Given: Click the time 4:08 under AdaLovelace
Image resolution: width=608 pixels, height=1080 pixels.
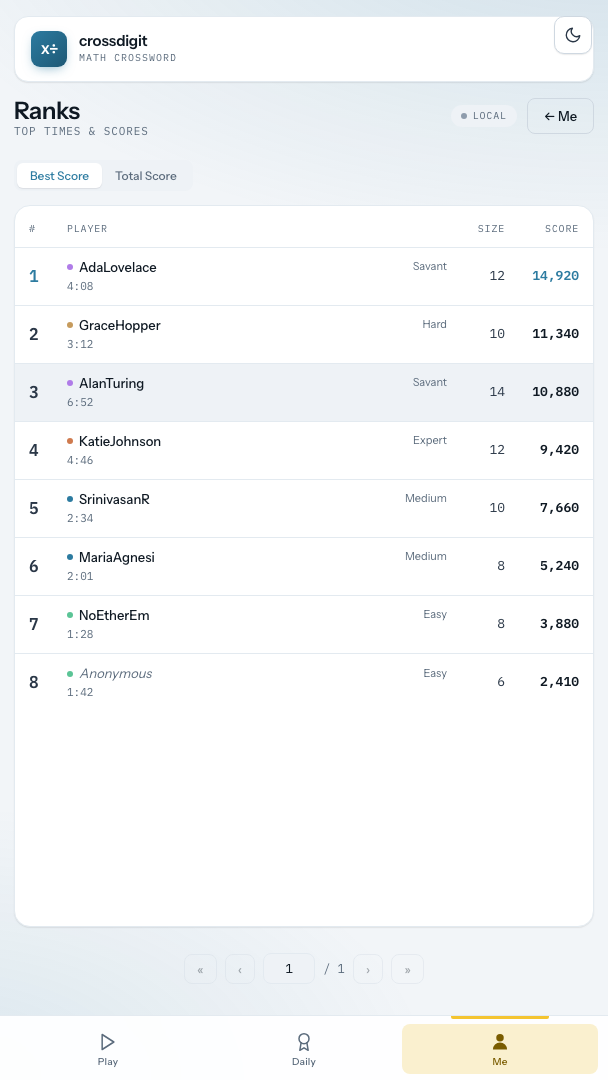Looking at the screenshot, I should 80,286.
